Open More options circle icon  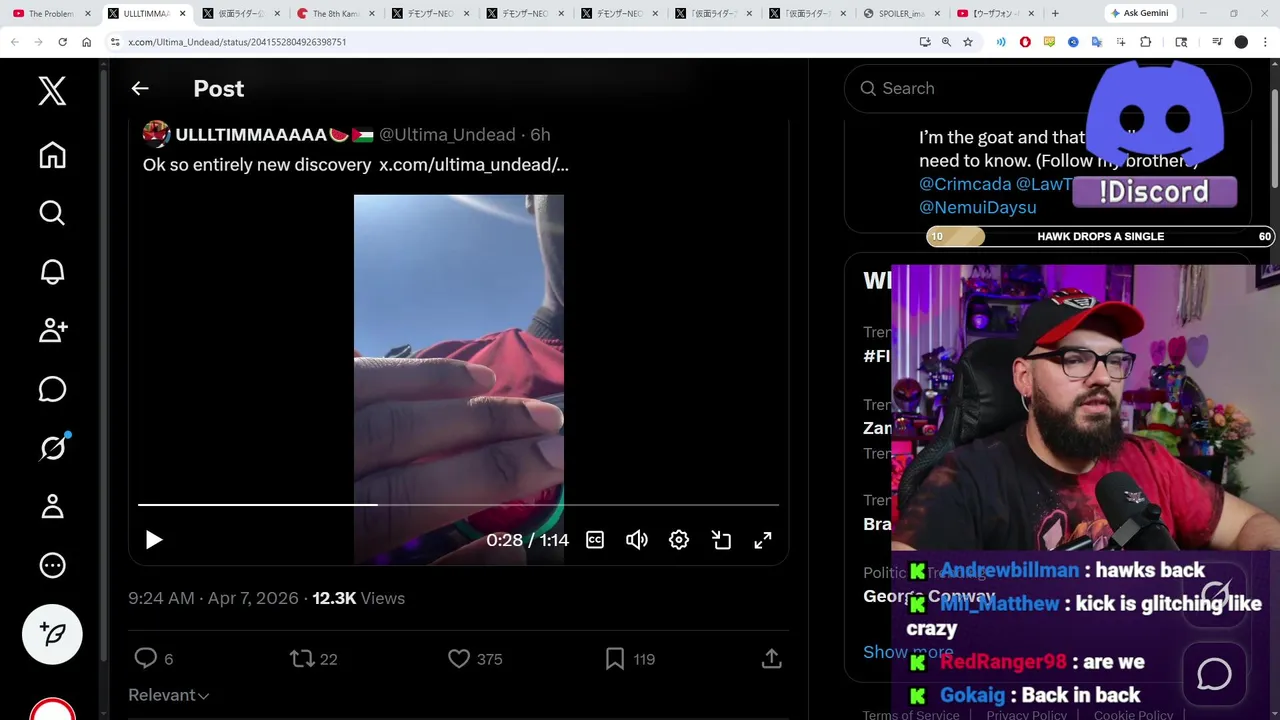52,565
